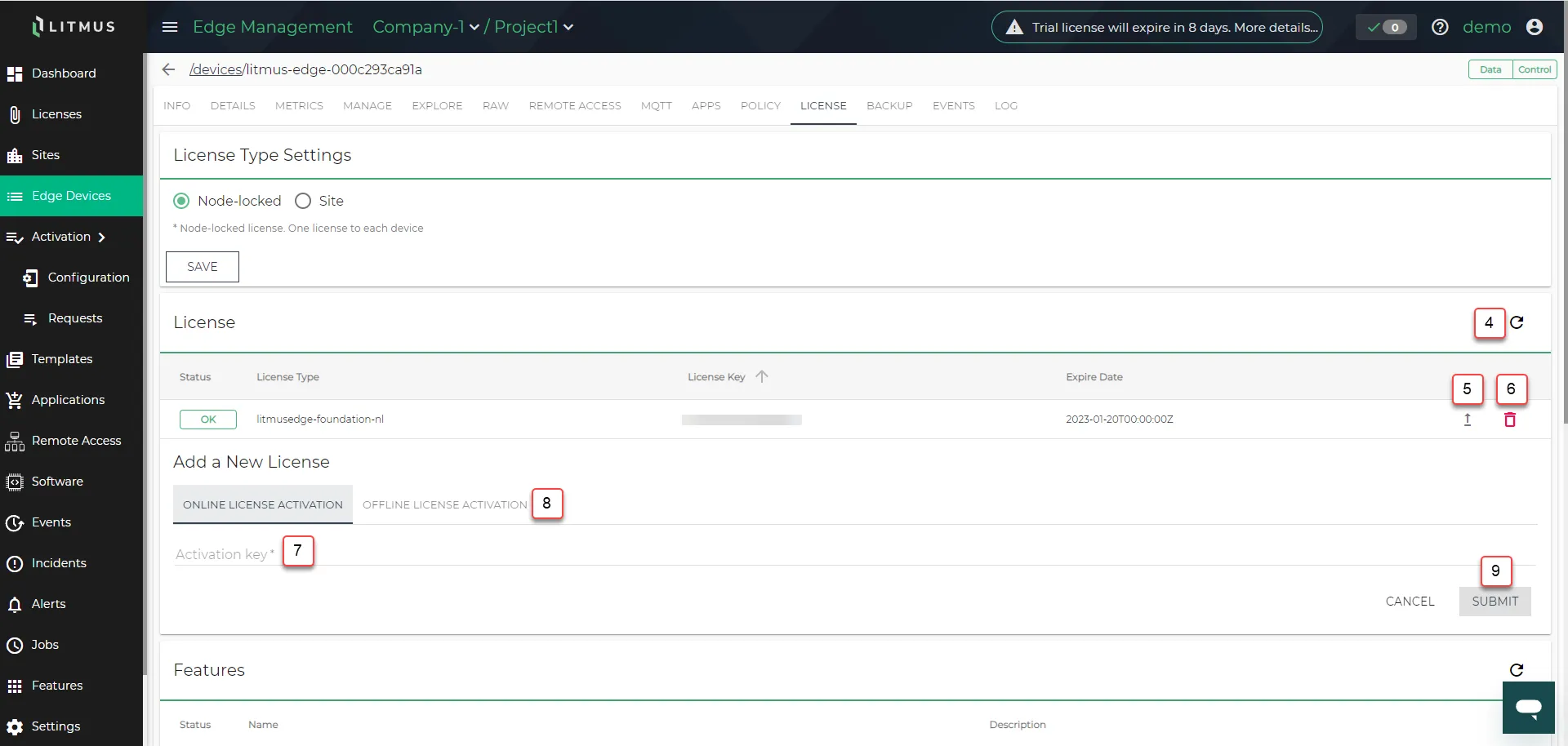Open trial license expiry details banner
The width and height of the screenshot is (1568, 746).
[x=1157, y=27]
